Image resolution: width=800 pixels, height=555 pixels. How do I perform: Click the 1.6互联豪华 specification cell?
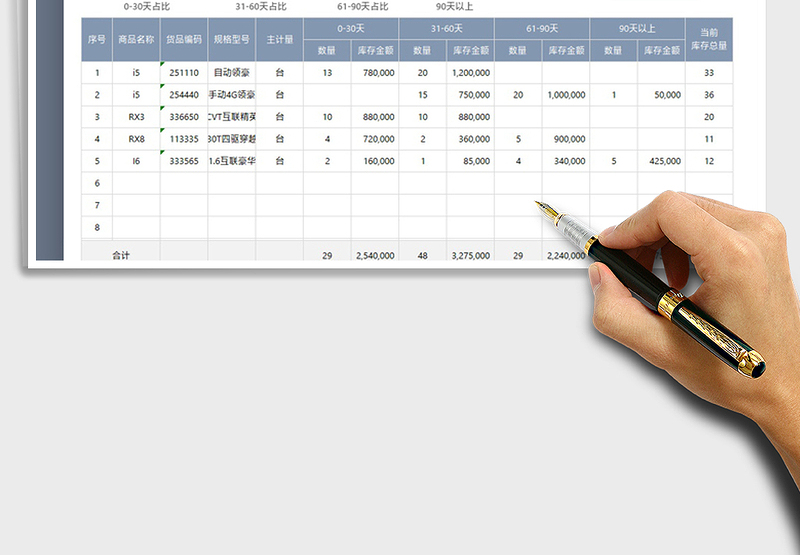coord(232,161)
